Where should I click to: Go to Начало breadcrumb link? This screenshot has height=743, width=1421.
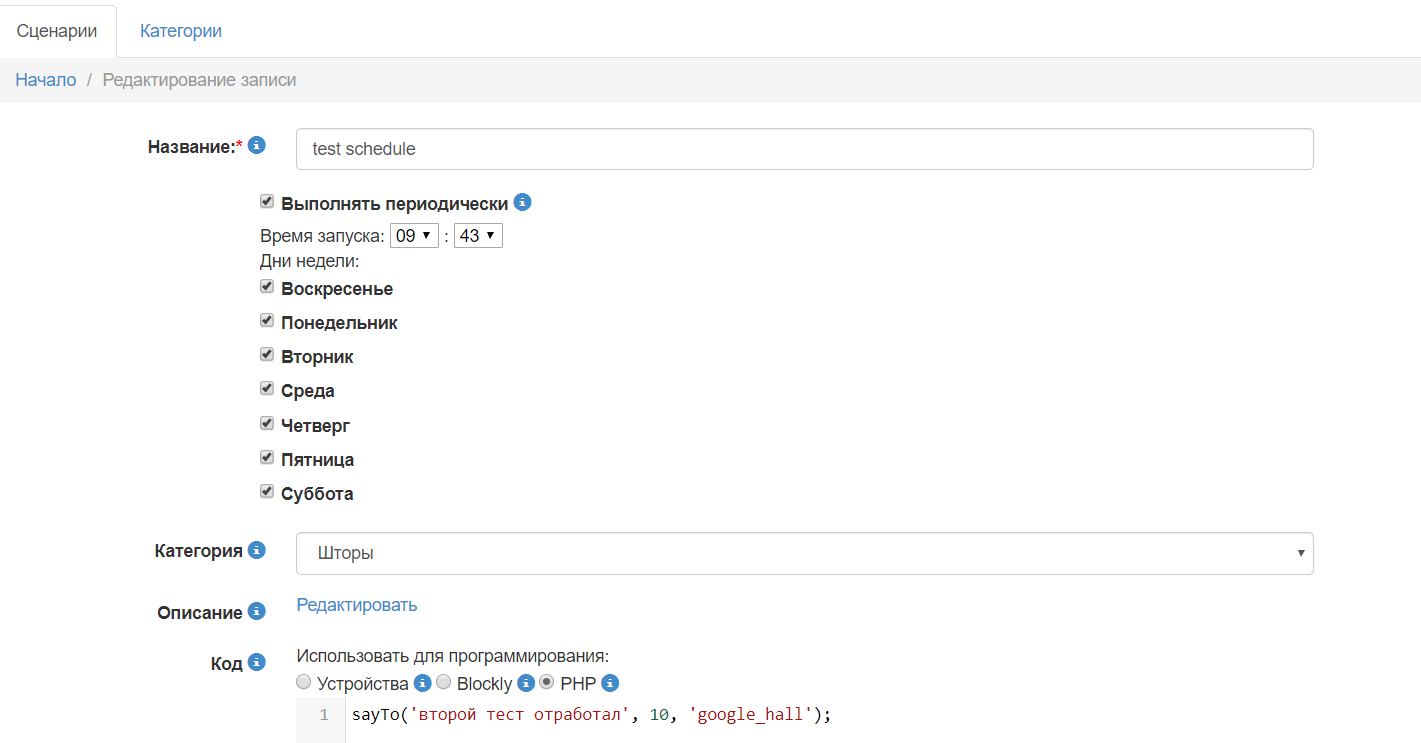click(46, 80)
